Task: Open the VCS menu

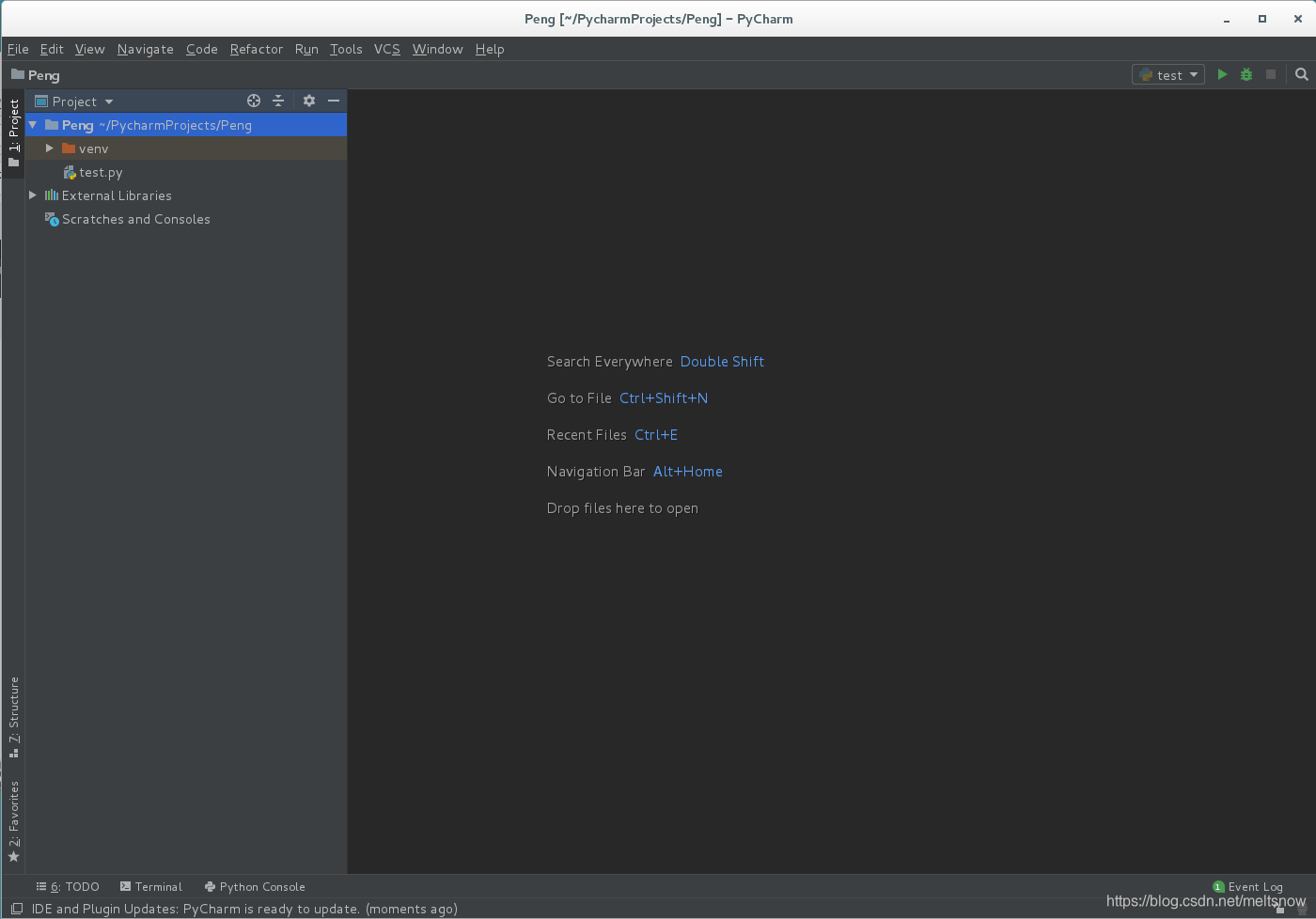Action: click(x=387, y=49)
